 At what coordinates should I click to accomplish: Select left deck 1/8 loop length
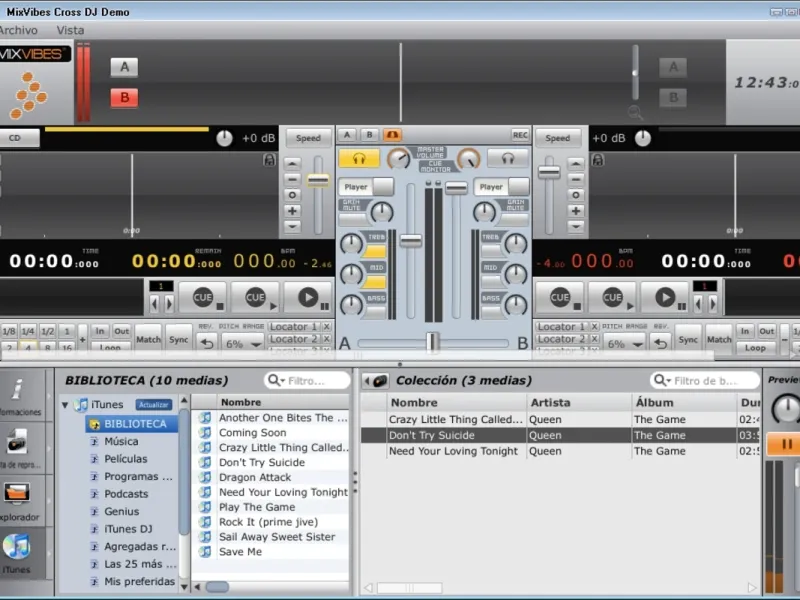click(x=9, y=331)
